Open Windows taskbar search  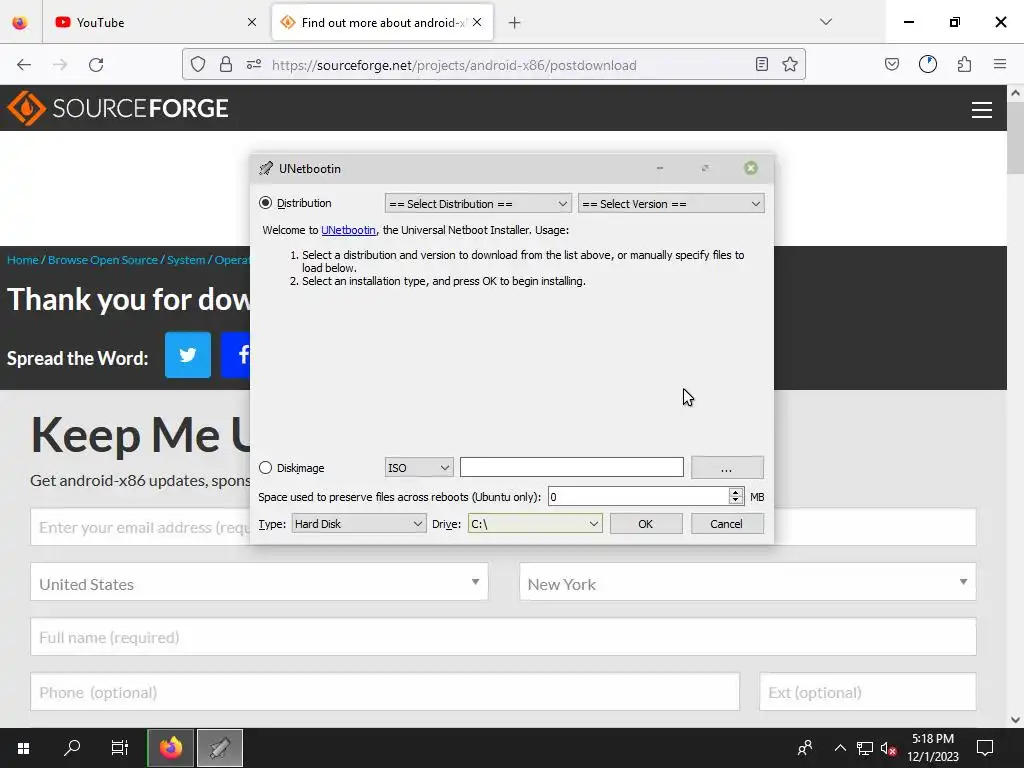[72, 748]
